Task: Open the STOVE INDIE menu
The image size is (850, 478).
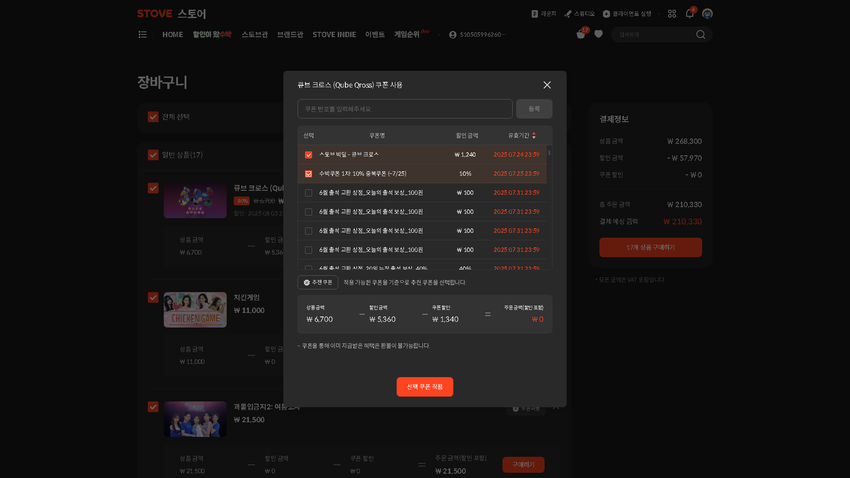Action: pyautogui.click(x=334, y=35)
